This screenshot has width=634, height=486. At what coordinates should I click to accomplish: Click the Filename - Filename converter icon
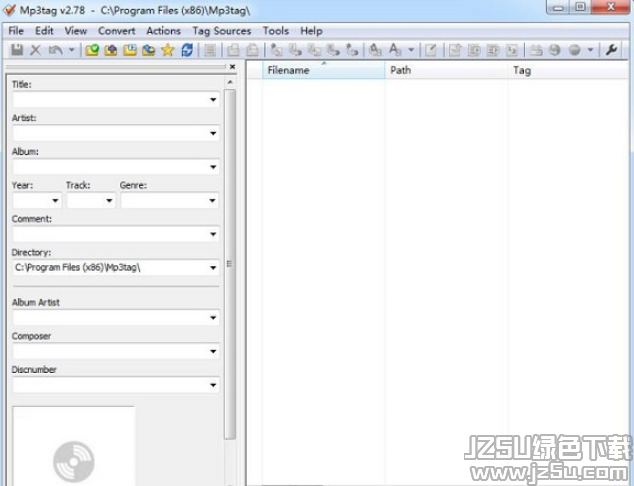[315, 50]
